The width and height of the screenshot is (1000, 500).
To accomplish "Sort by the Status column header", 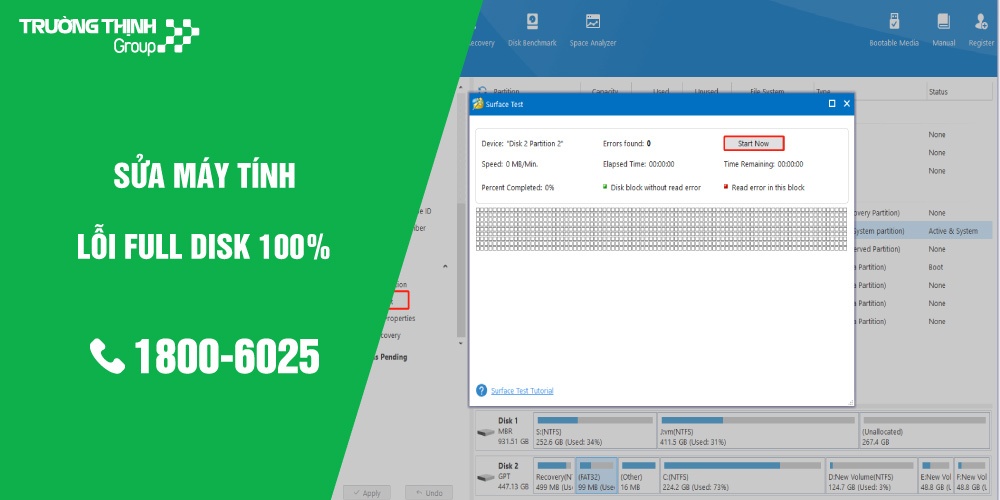I will coord(938,92).
